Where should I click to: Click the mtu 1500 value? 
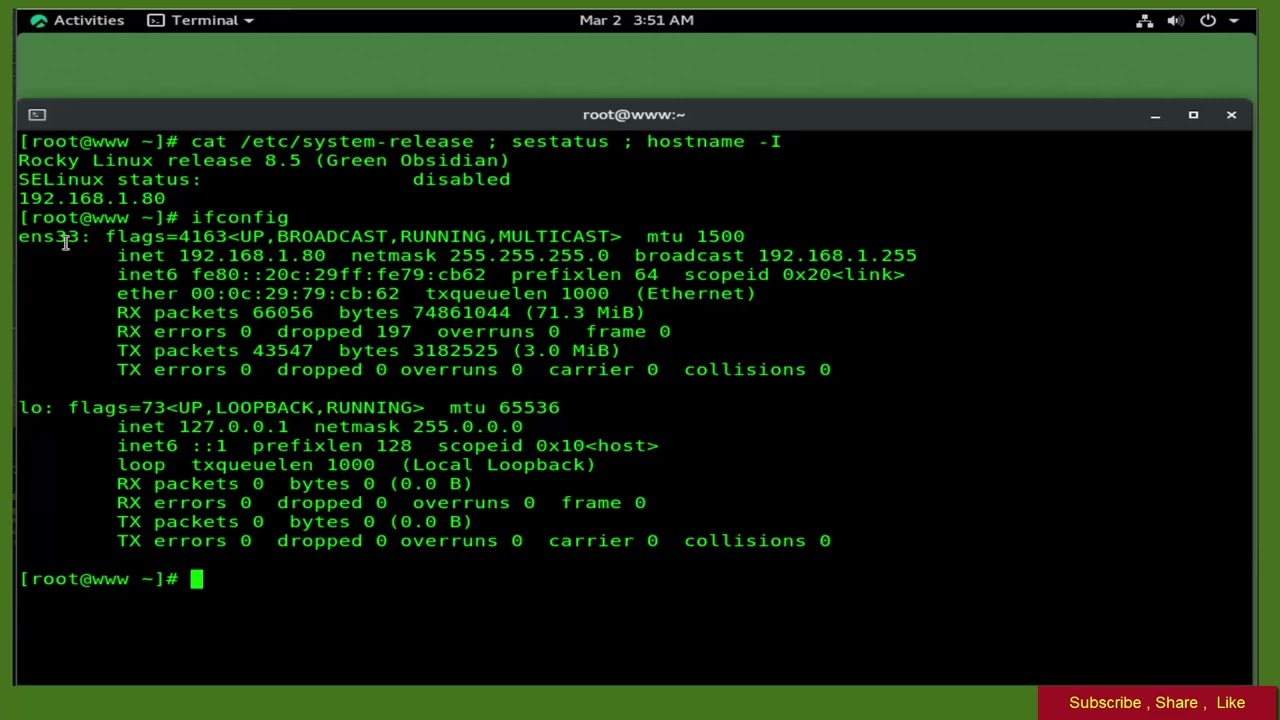point(695,236)
